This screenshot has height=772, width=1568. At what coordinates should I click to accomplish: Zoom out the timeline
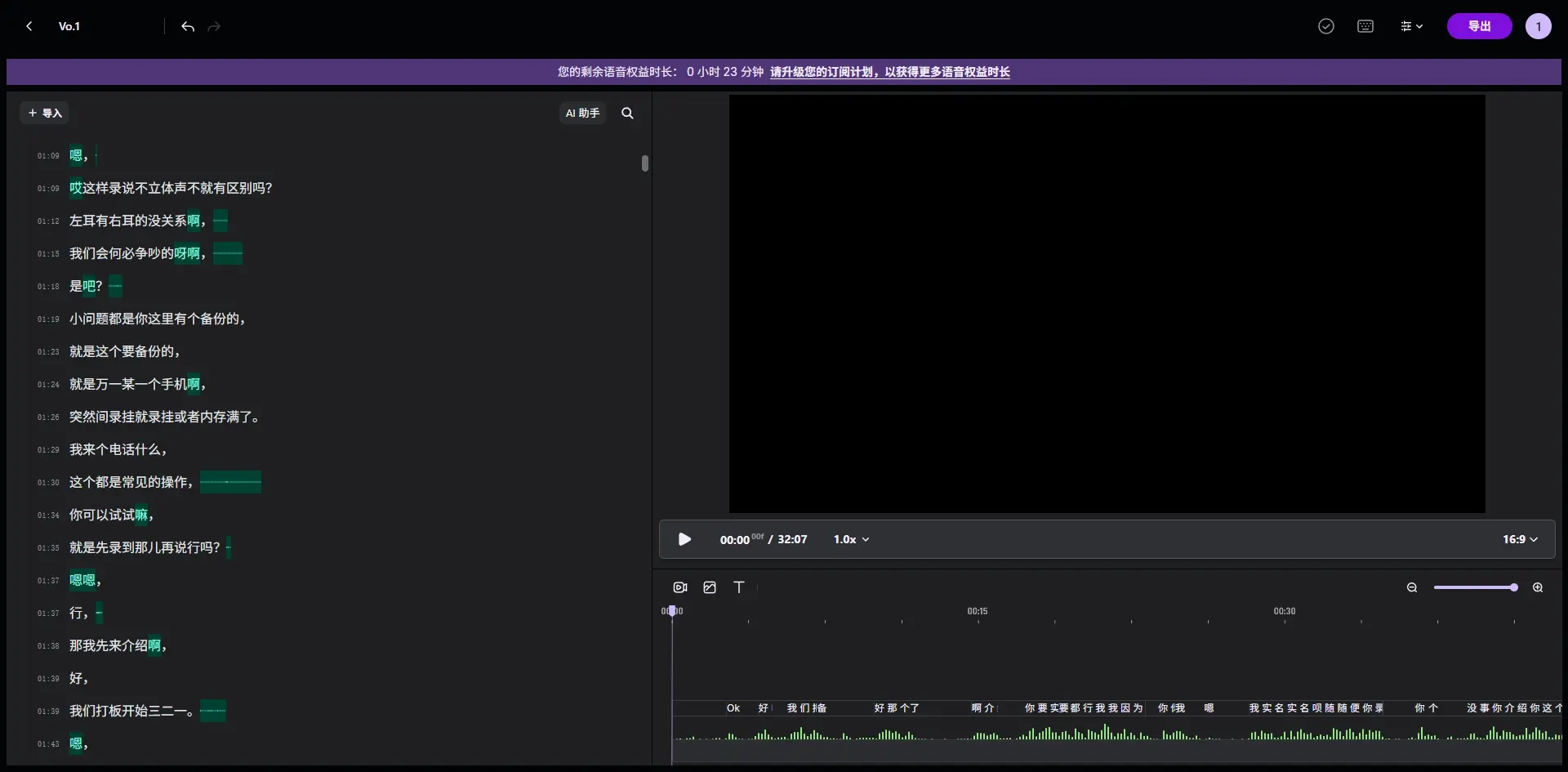(x=1412, y=587)
